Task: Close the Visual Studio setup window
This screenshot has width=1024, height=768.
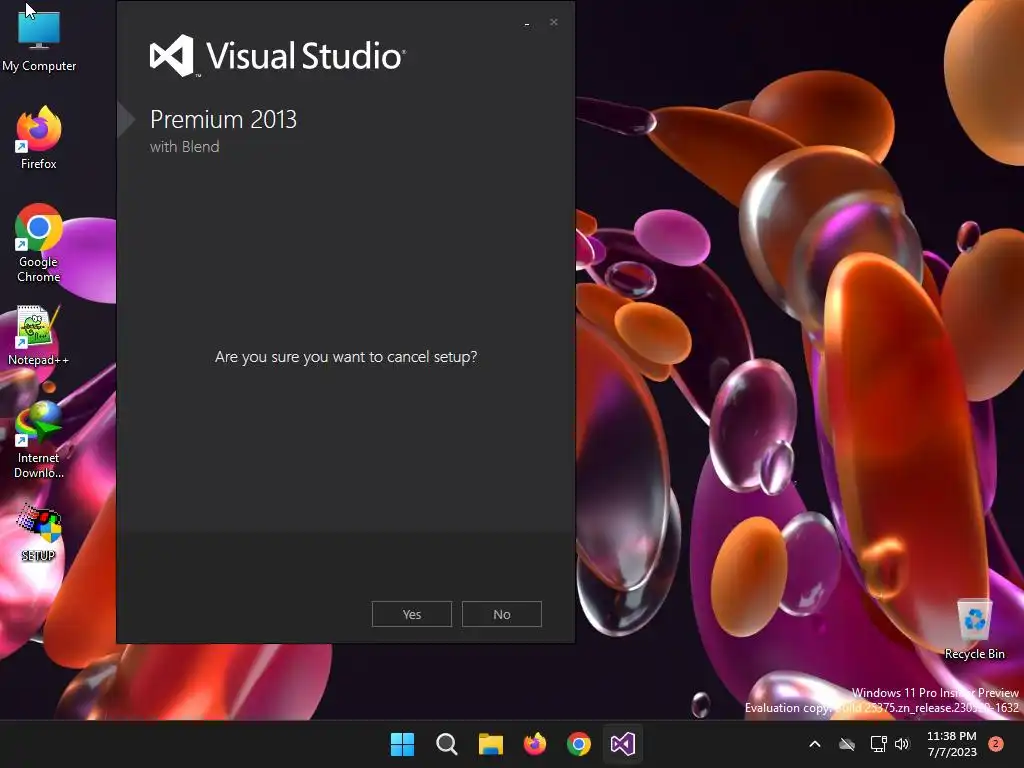Action: [554, 22]
